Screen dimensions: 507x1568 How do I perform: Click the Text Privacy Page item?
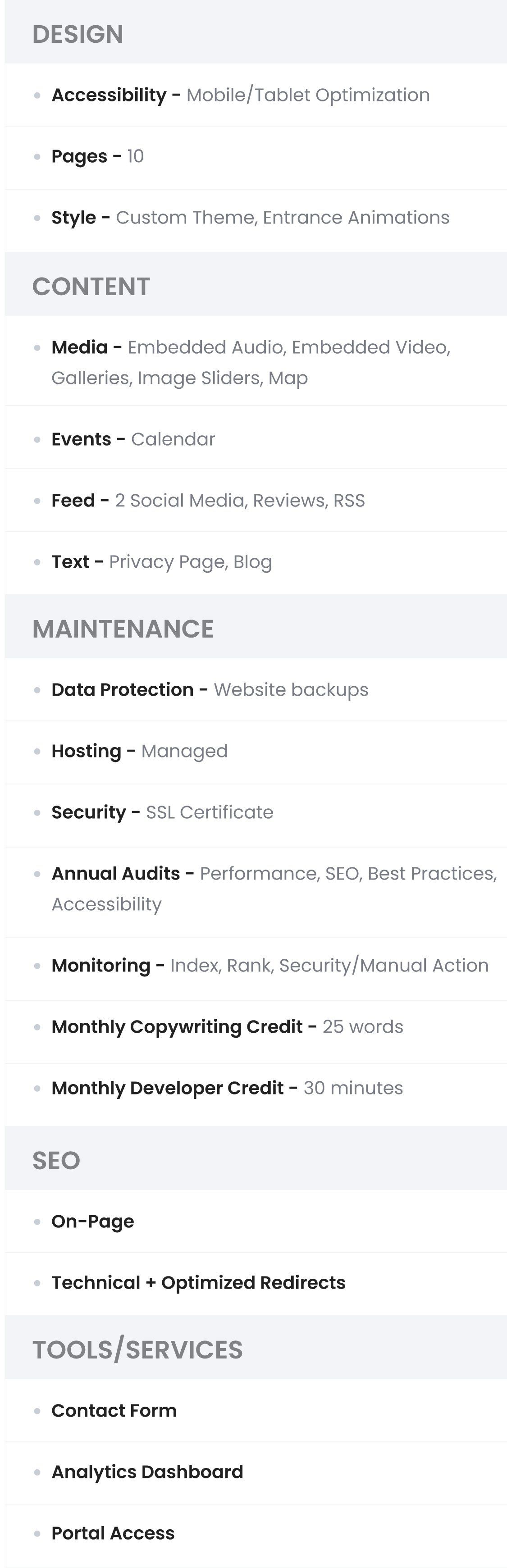(x=256, y=562)
